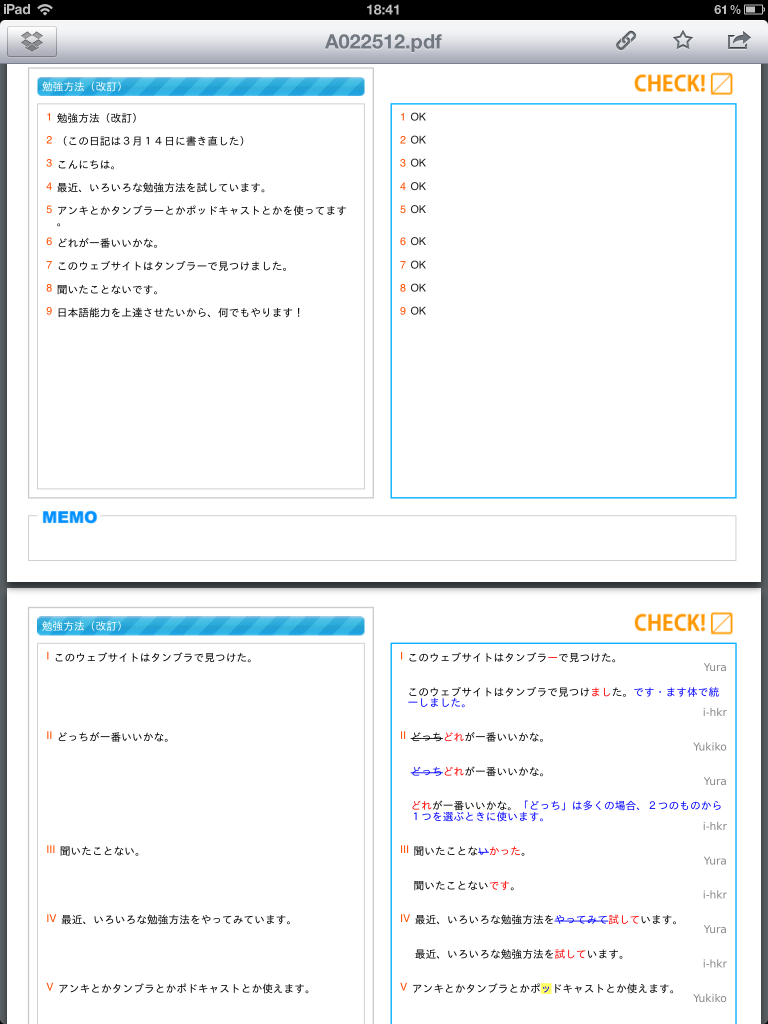Tap the chain link icon to copy link

click(x=626, y=41)
